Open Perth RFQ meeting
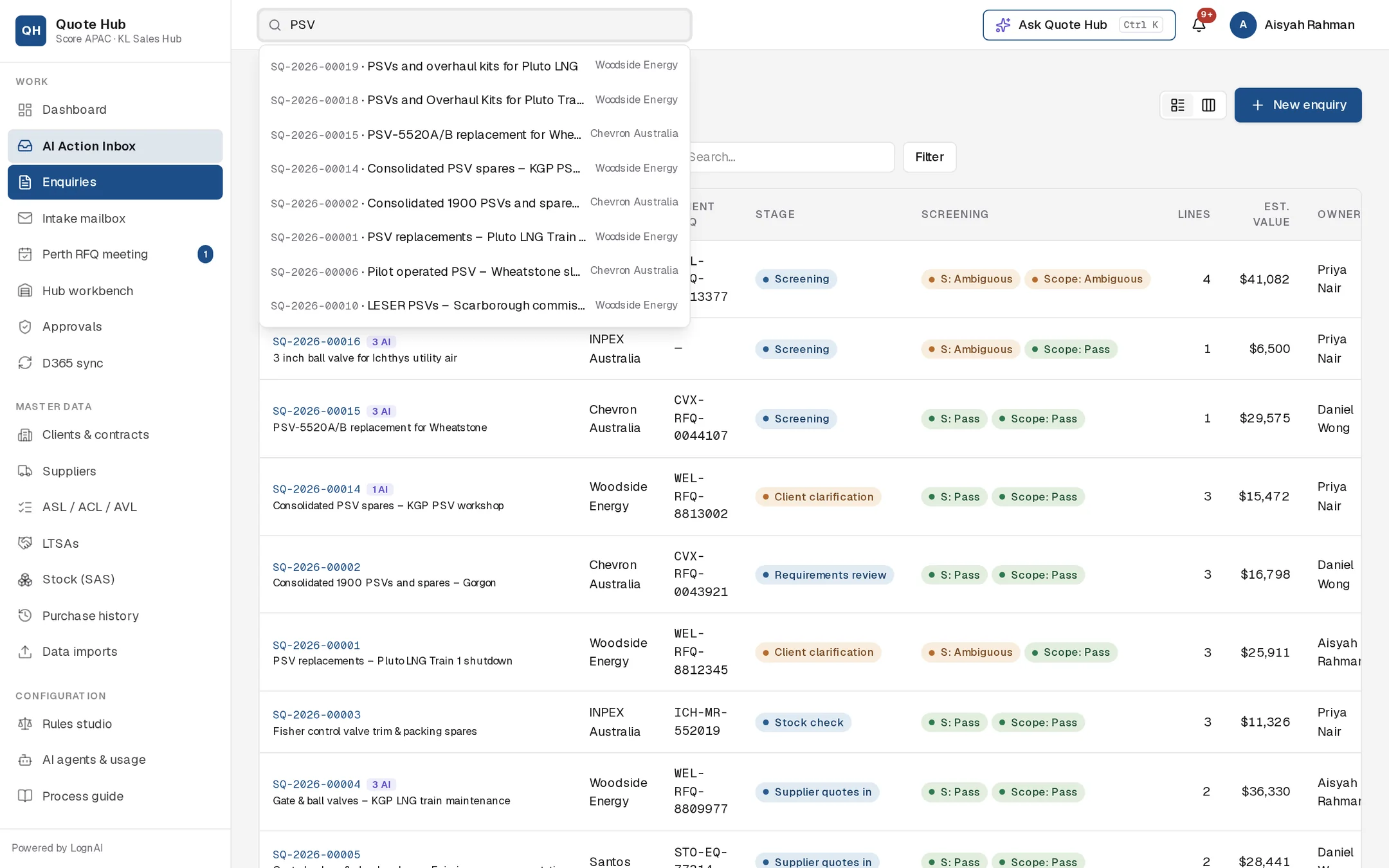This screenshot has height=868, width=1389. click(x=115, y=255)
